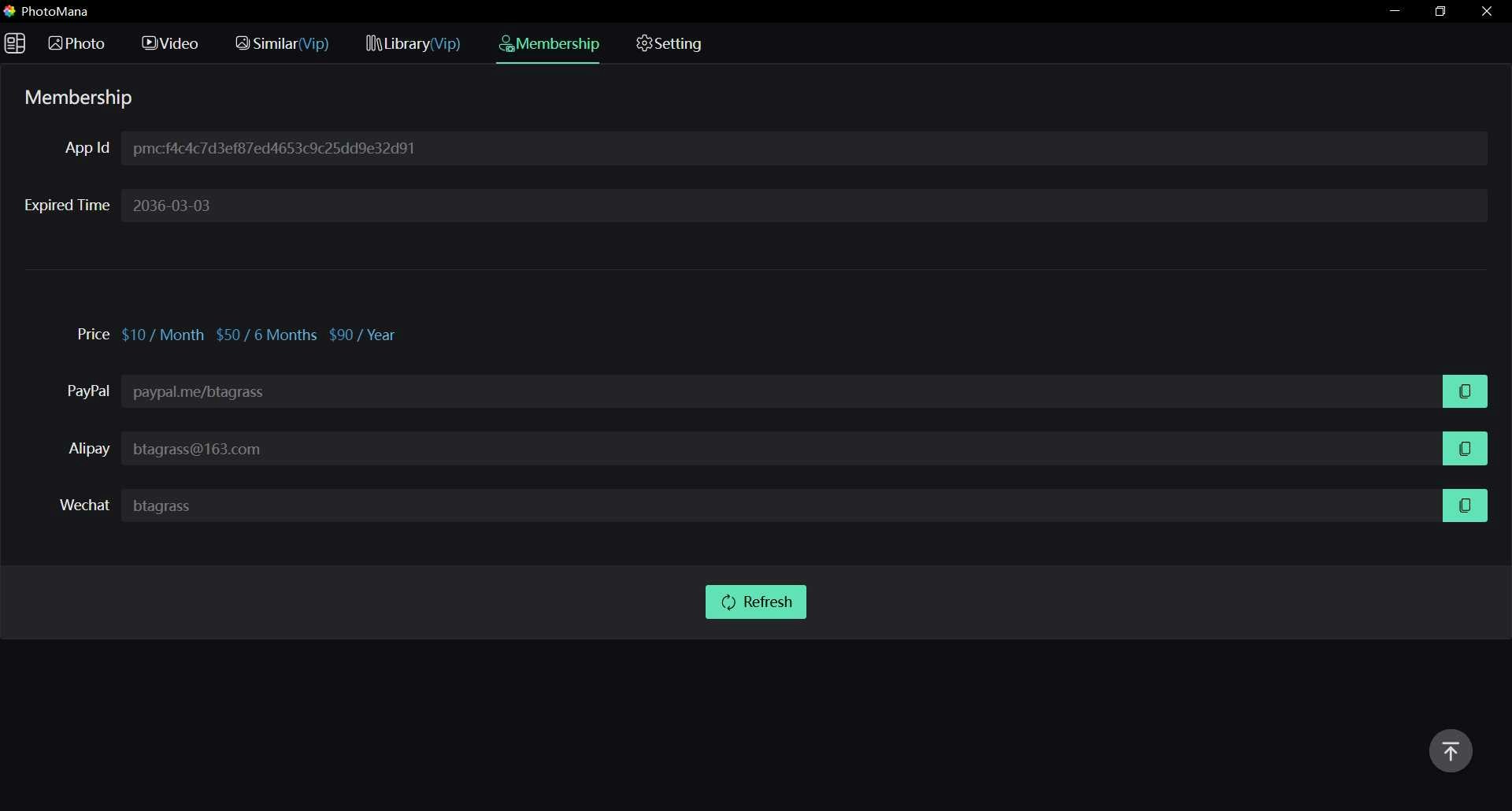The height and width of the screenshot is (811, 1512).
Task: Click the scroll-to-top arrow button
Action: 1451,750
